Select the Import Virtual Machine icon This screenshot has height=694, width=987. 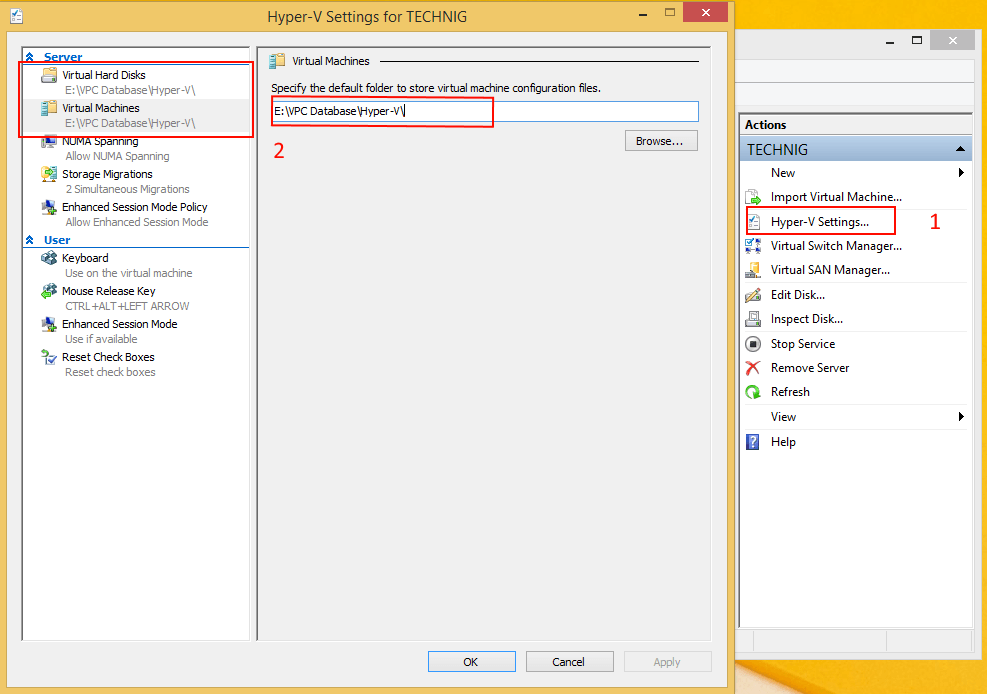(752, 196)
